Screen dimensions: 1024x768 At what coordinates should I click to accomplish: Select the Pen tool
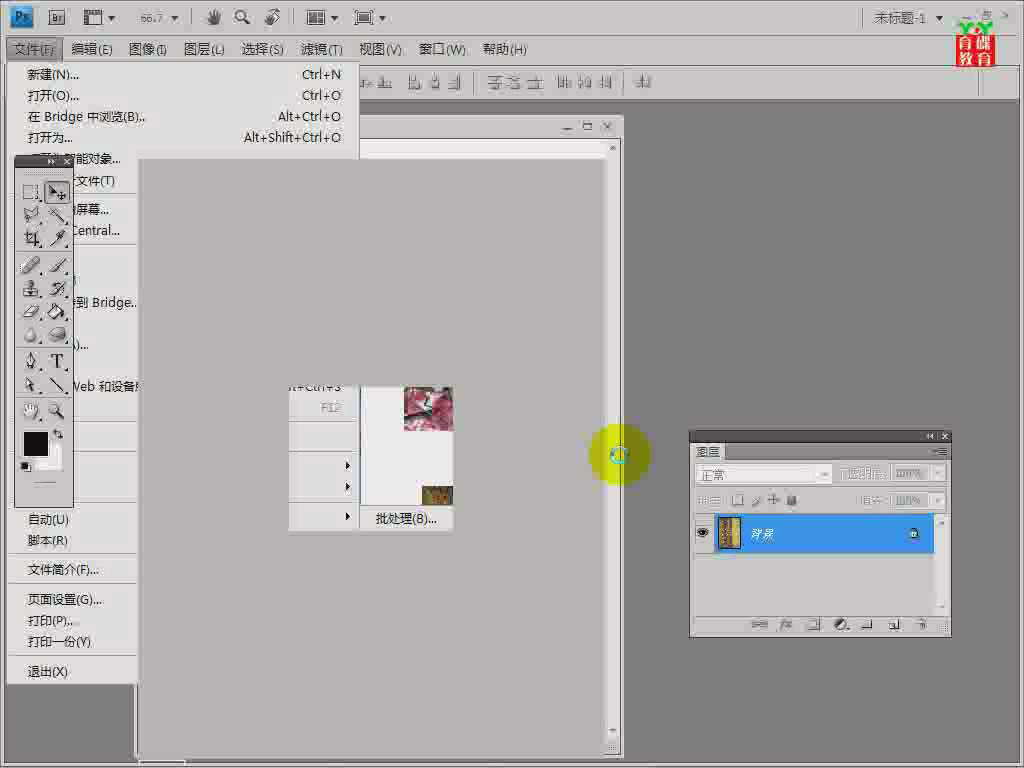[31, 360]
